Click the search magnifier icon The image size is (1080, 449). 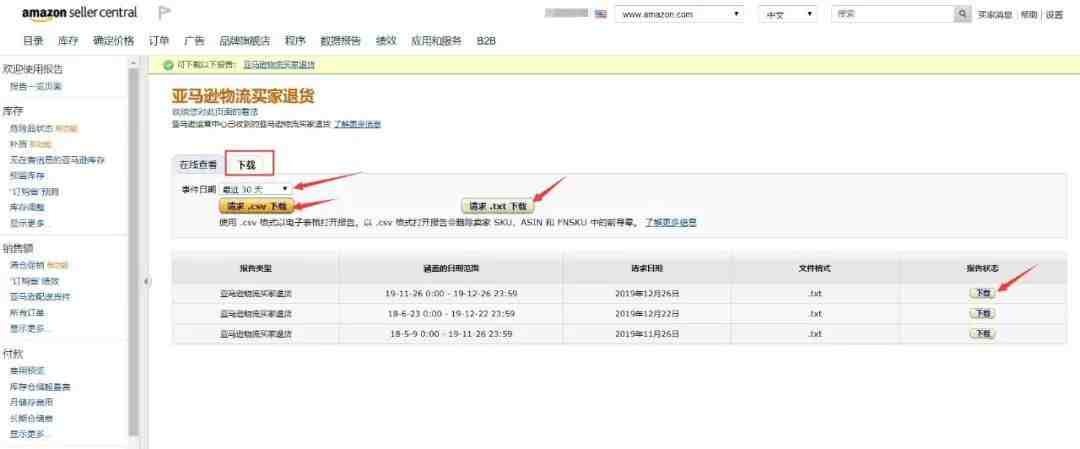[x=963, y=14]
